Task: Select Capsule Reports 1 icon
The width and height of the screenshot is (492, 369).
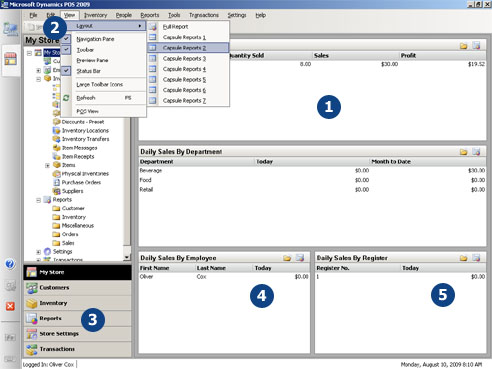Action: (153, 37)
